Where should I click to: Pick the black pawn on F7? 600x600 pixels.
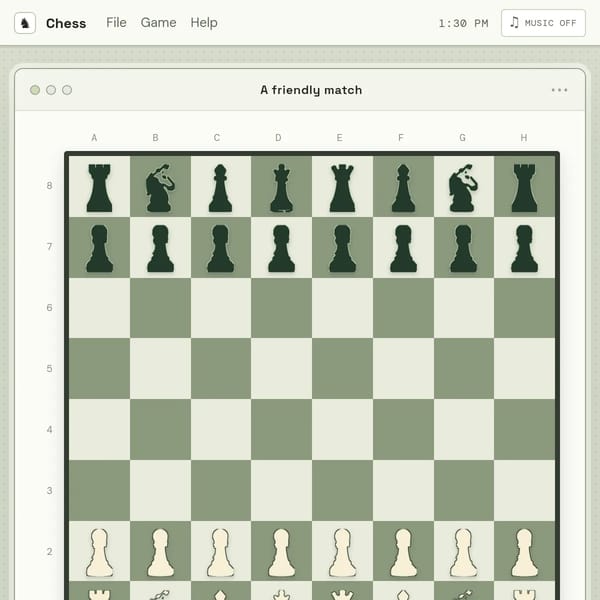pyautogui.click(x=403, y=248)
